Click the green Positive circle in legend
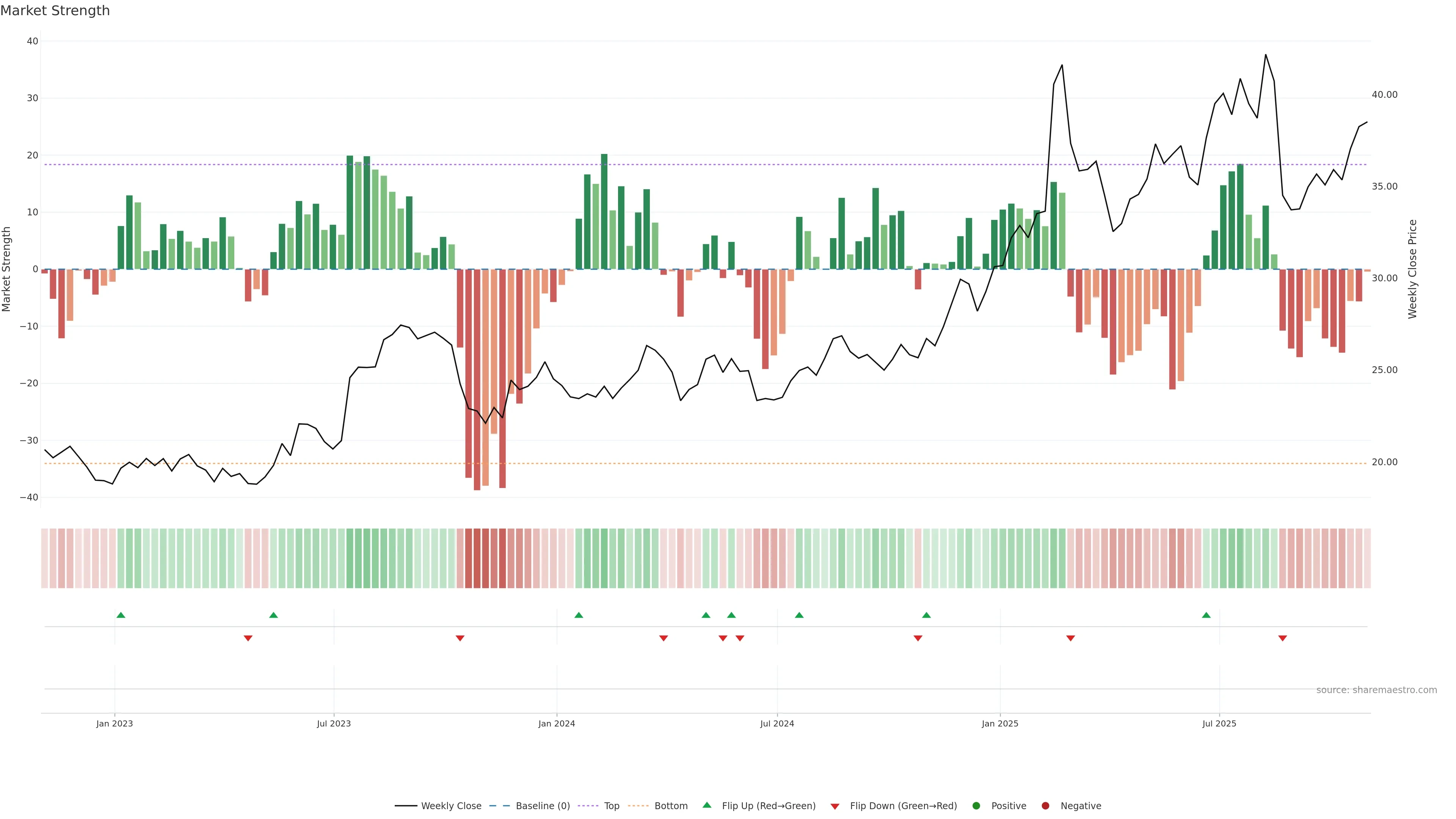Viewport: 1456px width, 819px height. click(976, 806)
